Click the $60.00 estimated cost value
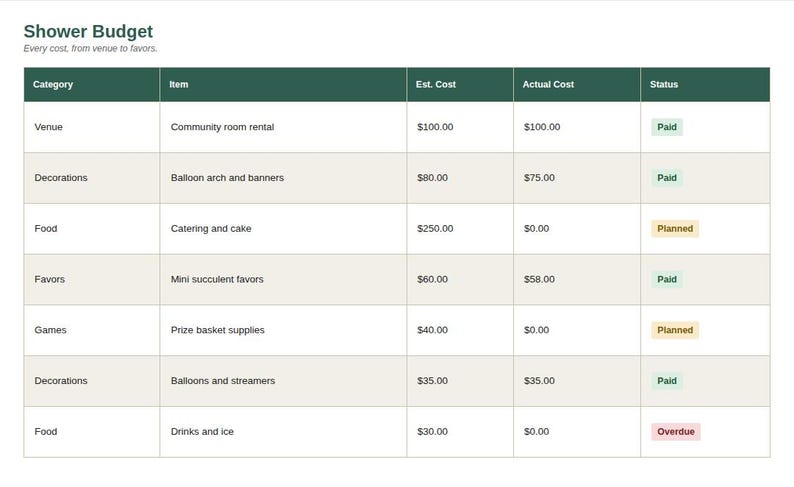Image resolution: width=794 pixels, height=487 pixels. coord(432,279)
